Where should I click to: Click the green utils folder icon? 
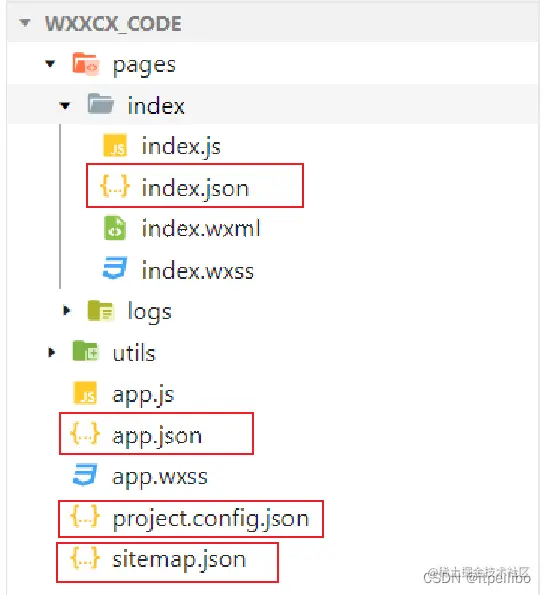pyautogui.click(x=86, y=351)
